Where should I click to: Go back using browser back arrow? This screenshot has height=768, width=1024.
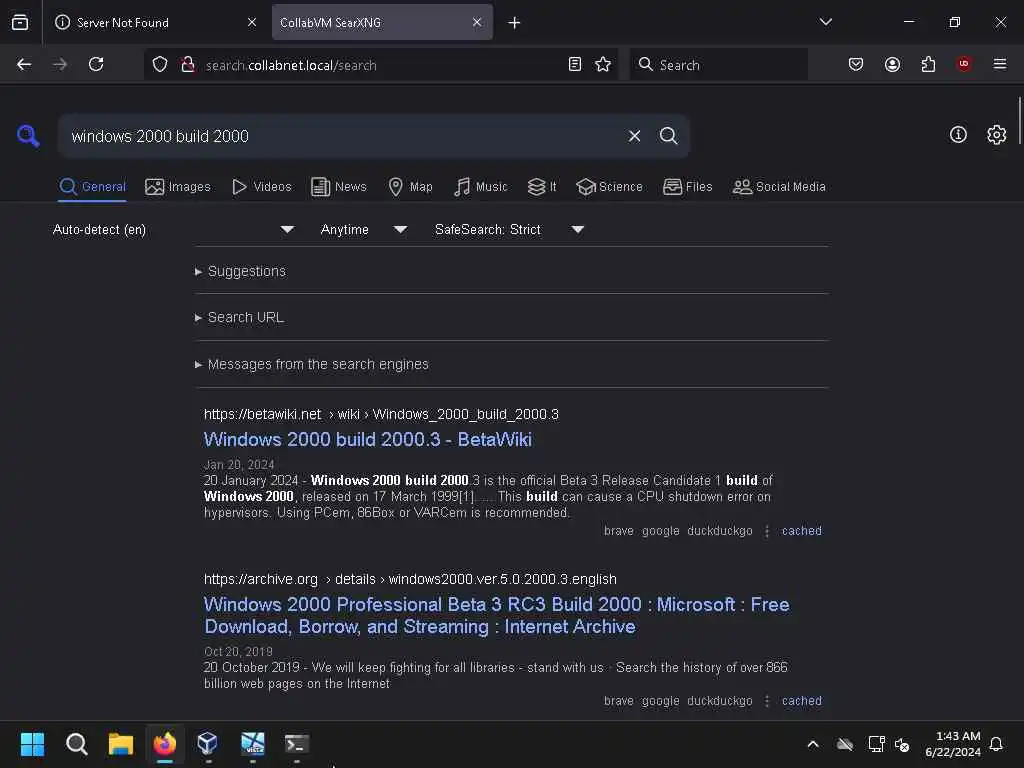[24, 64]
